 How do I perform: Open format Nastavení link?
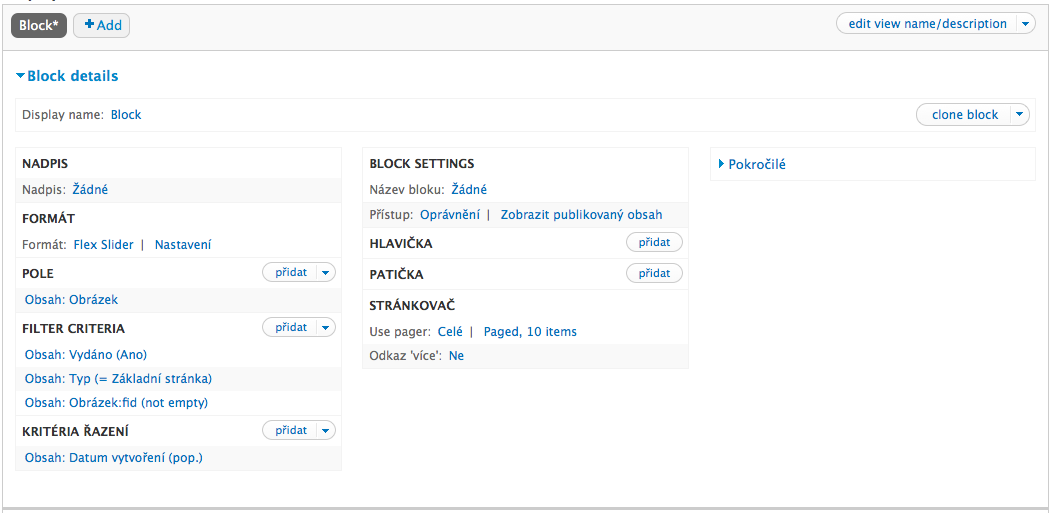[183, 245]
